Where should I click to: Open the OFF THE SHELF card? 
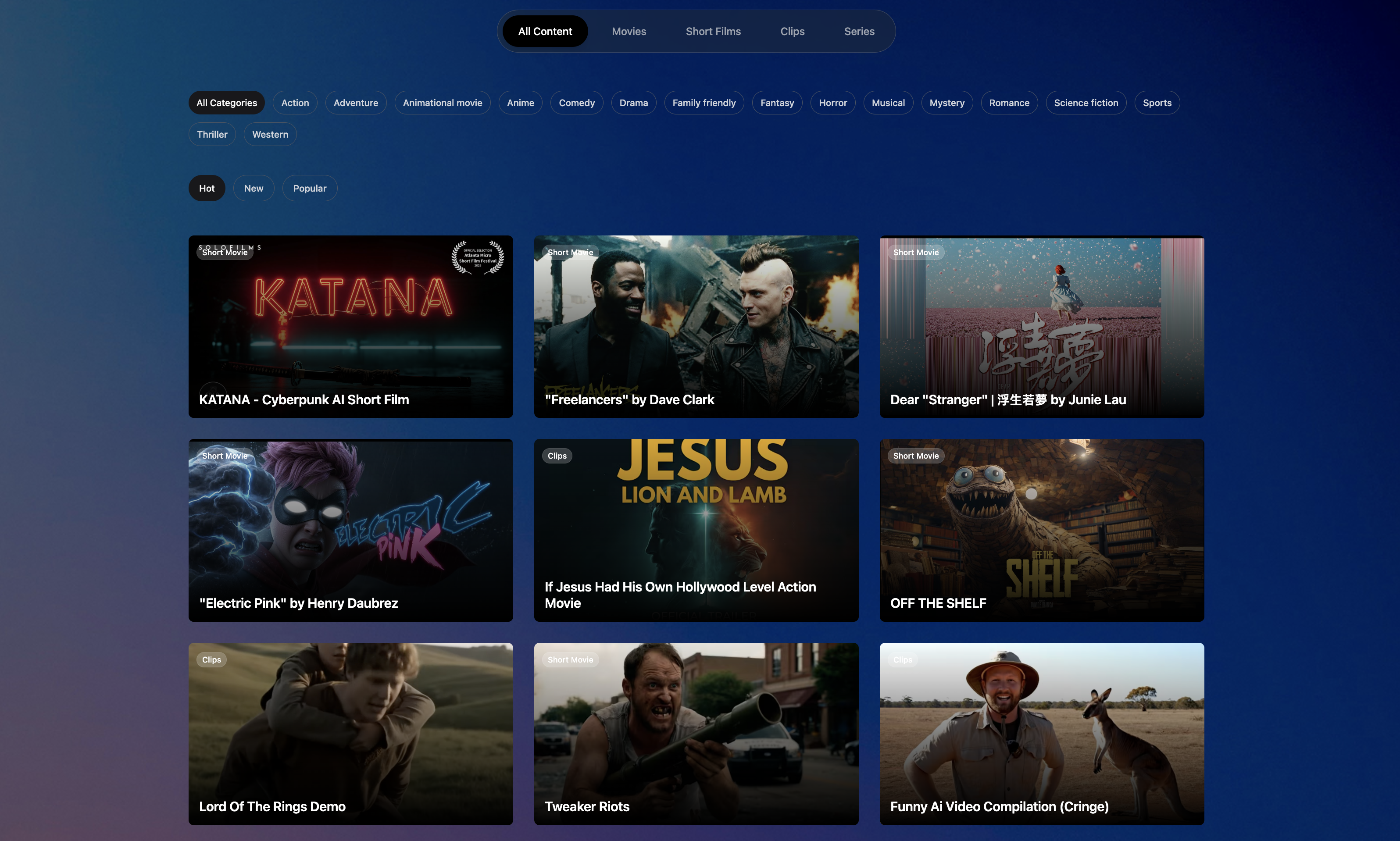point(1042,530)
